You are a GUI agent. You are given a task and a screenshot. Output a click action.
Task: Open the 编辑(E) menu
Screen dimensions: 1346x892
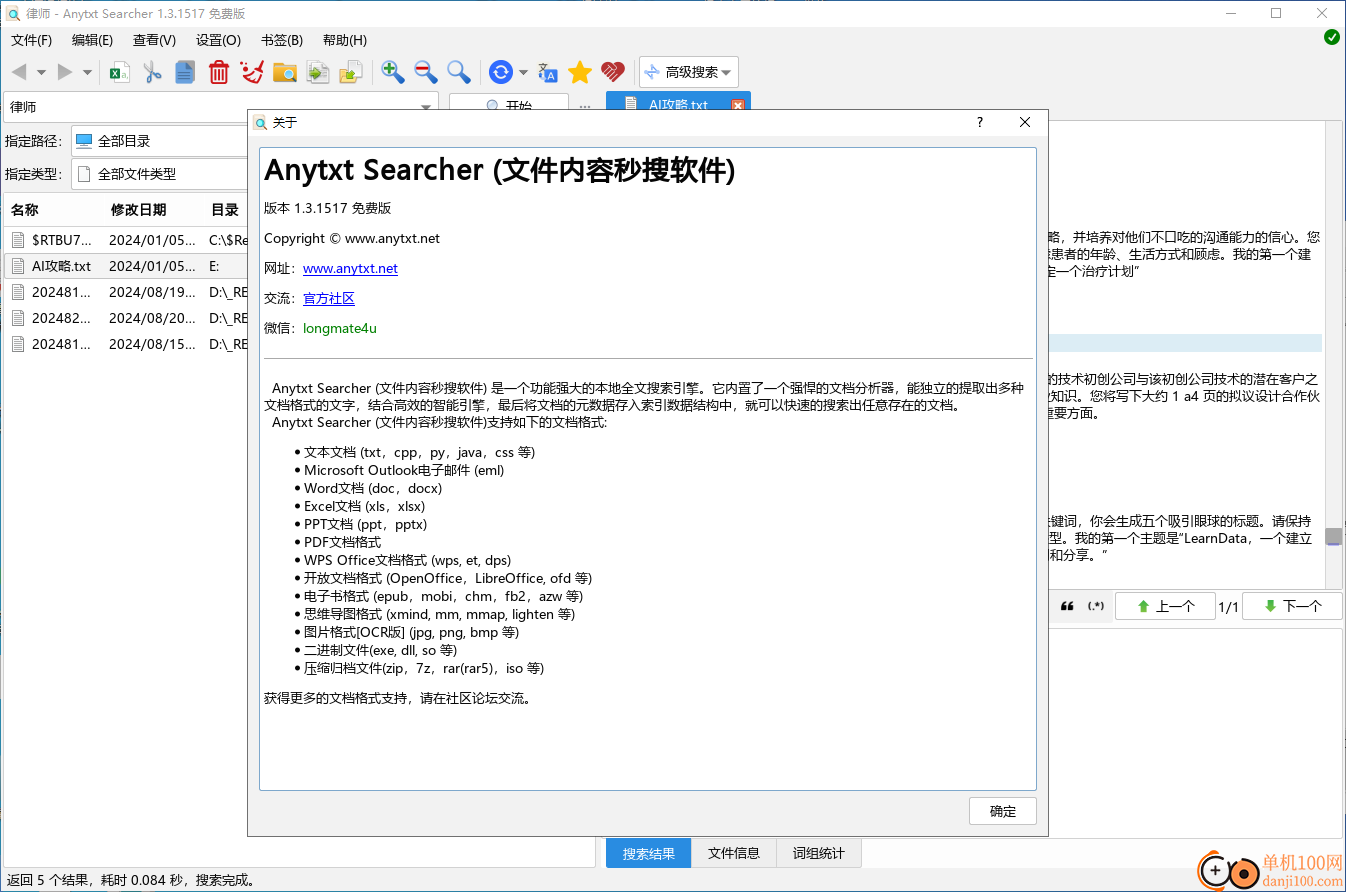click(x=92, y=40)
